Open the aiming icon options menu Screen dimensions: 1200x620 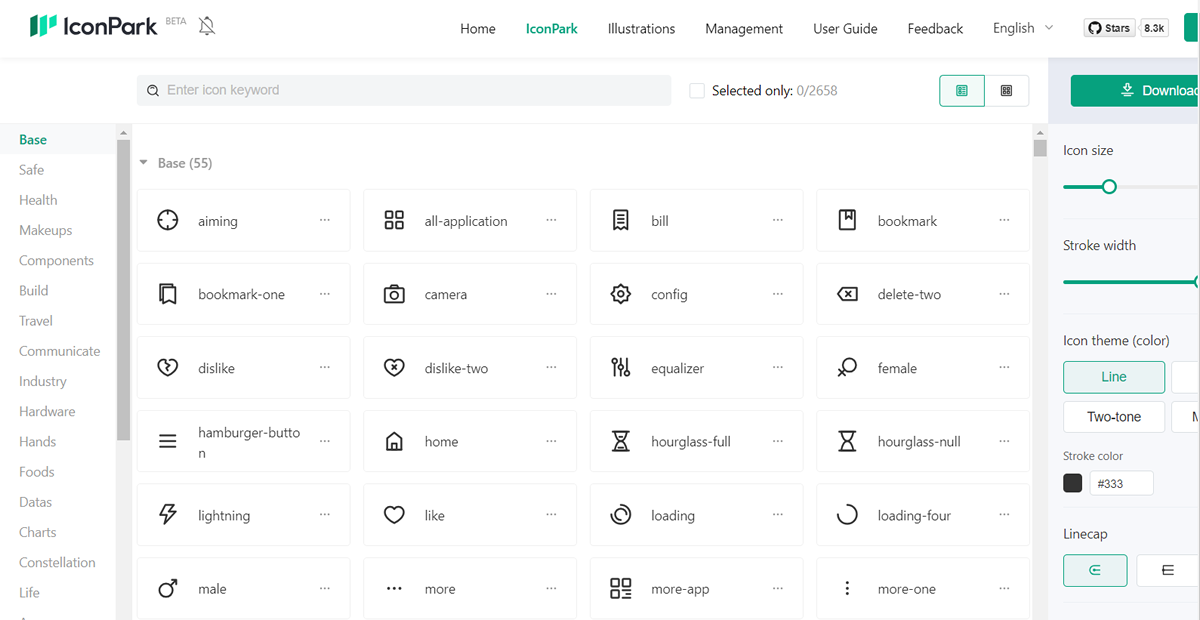[325, 220]
